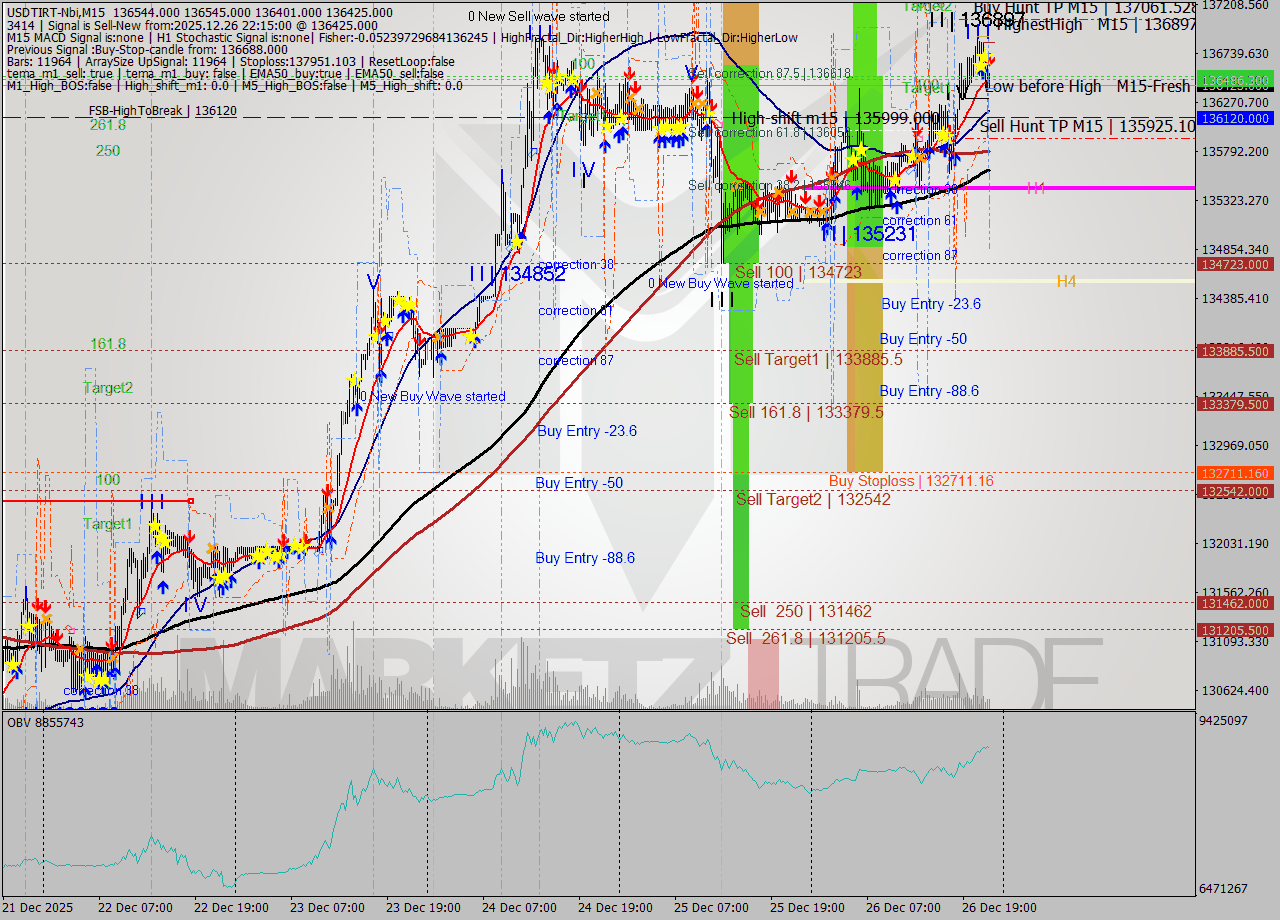Click the 'FSB-HighToBreak | 136120' label
This screenshot has width=1280, height=920.
point(163,110)
